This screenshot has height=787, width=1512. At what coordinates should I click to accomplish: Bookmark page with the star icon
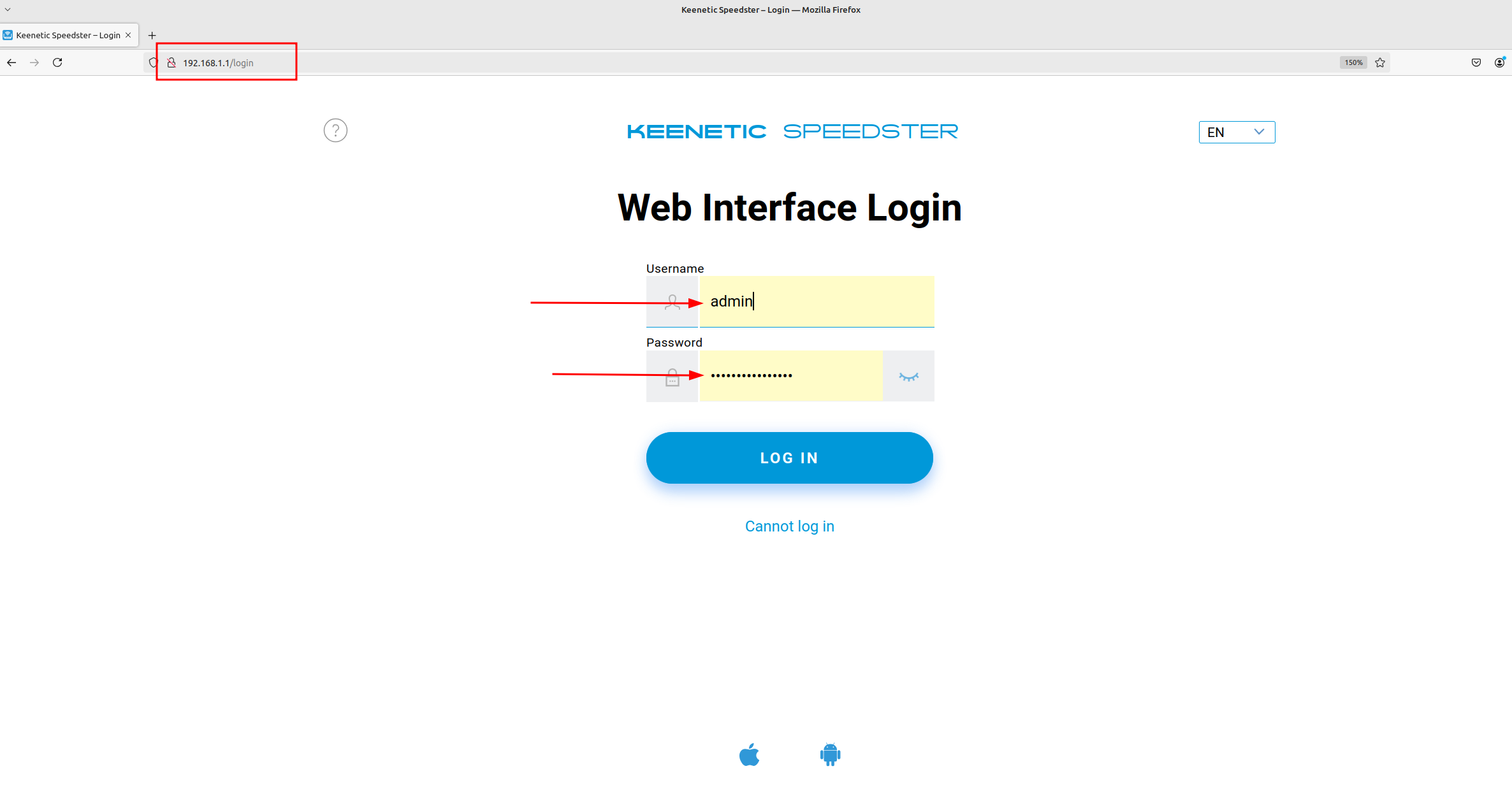[1380, 62]
